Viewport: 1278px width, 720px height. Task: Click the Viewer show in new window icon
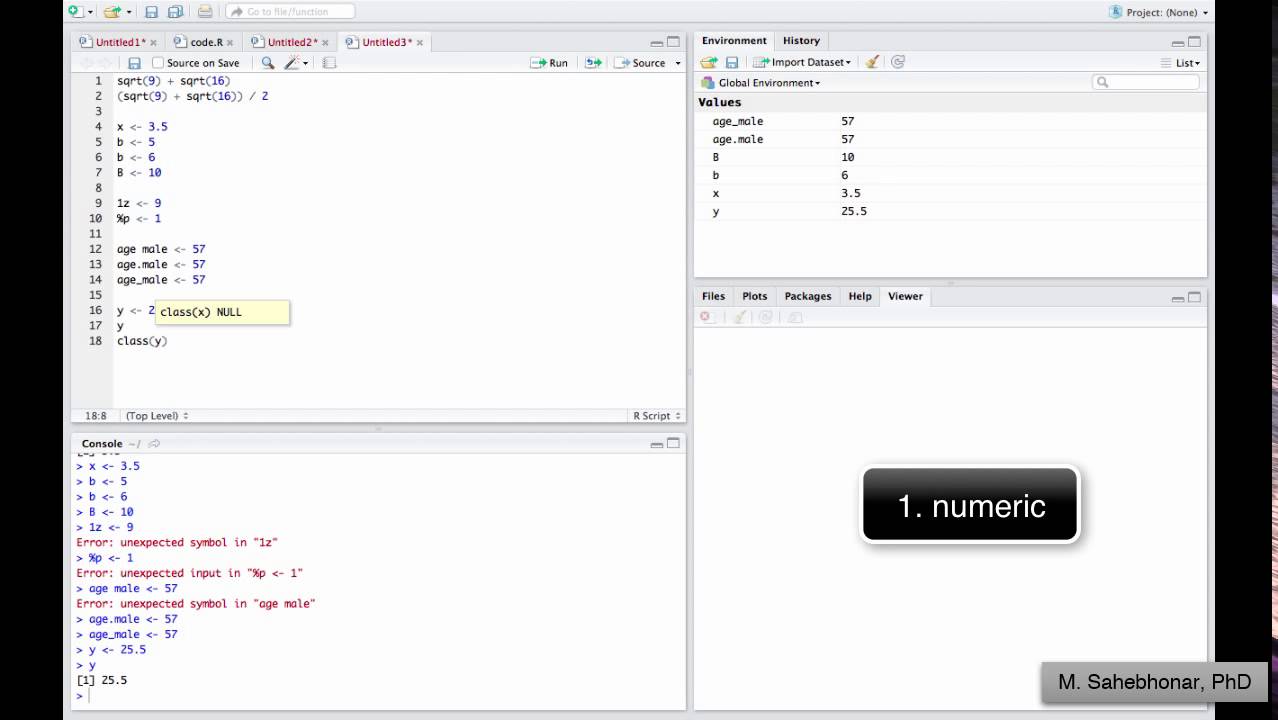coord(795,317)
